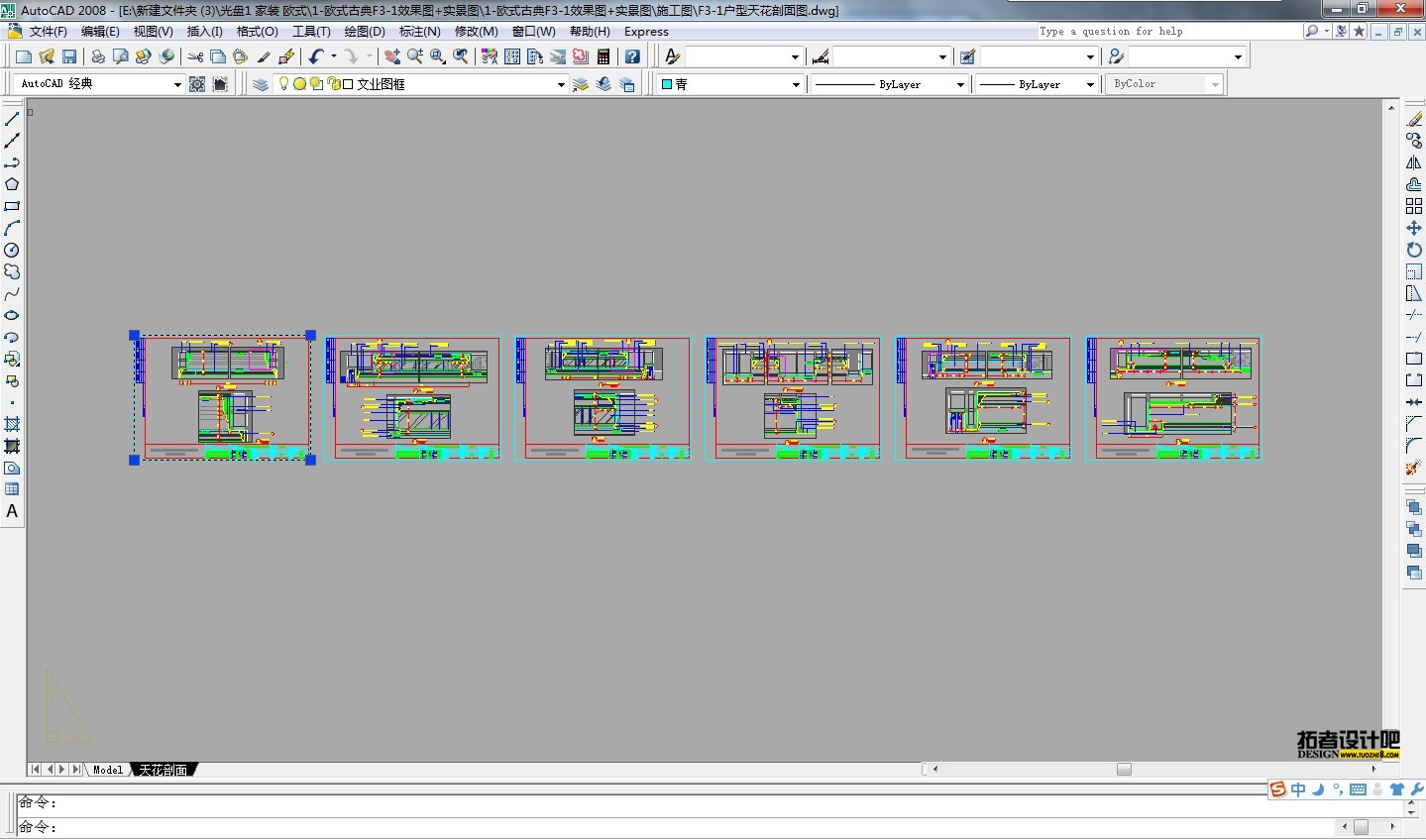Image resolution: width=1426 pixels, height=840 pixels.
Task: Open the text style dropdown
Action: click(743, 57)
